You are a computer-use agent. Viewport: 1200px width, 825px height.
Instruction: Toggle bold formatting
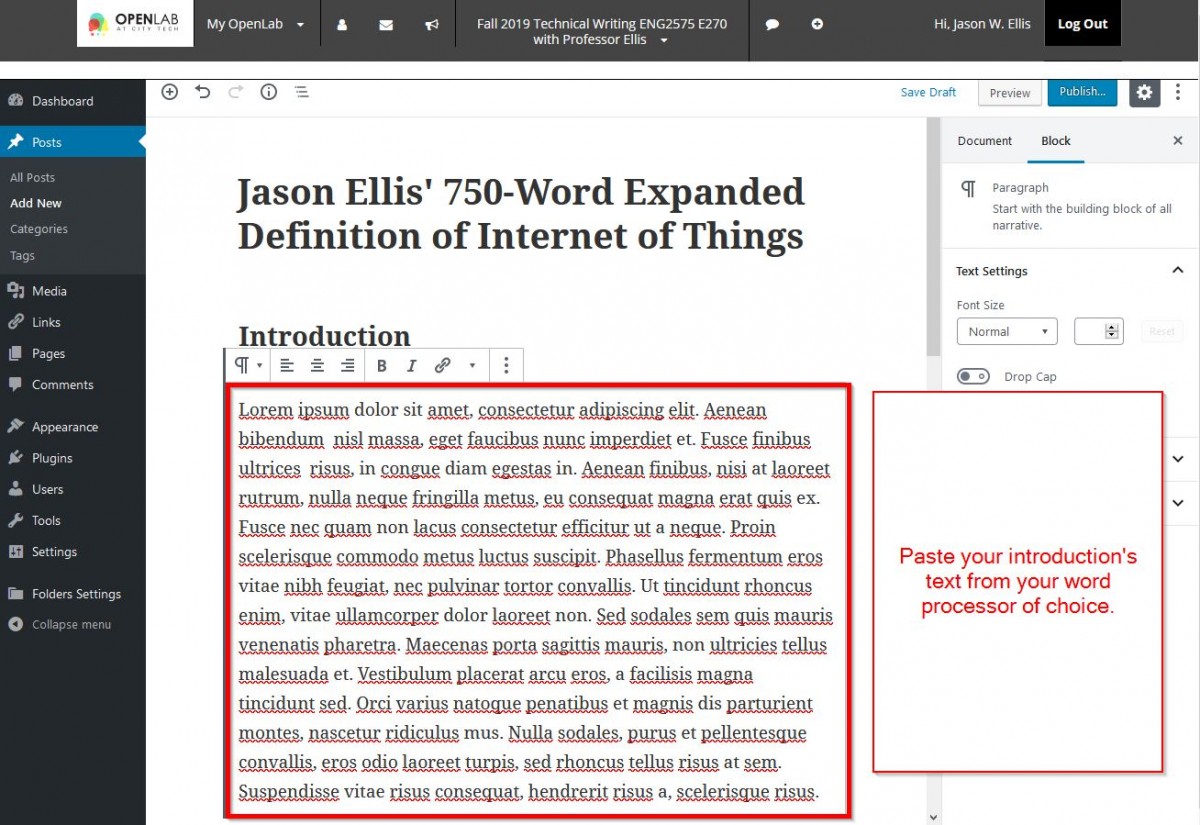coord(382,366)
